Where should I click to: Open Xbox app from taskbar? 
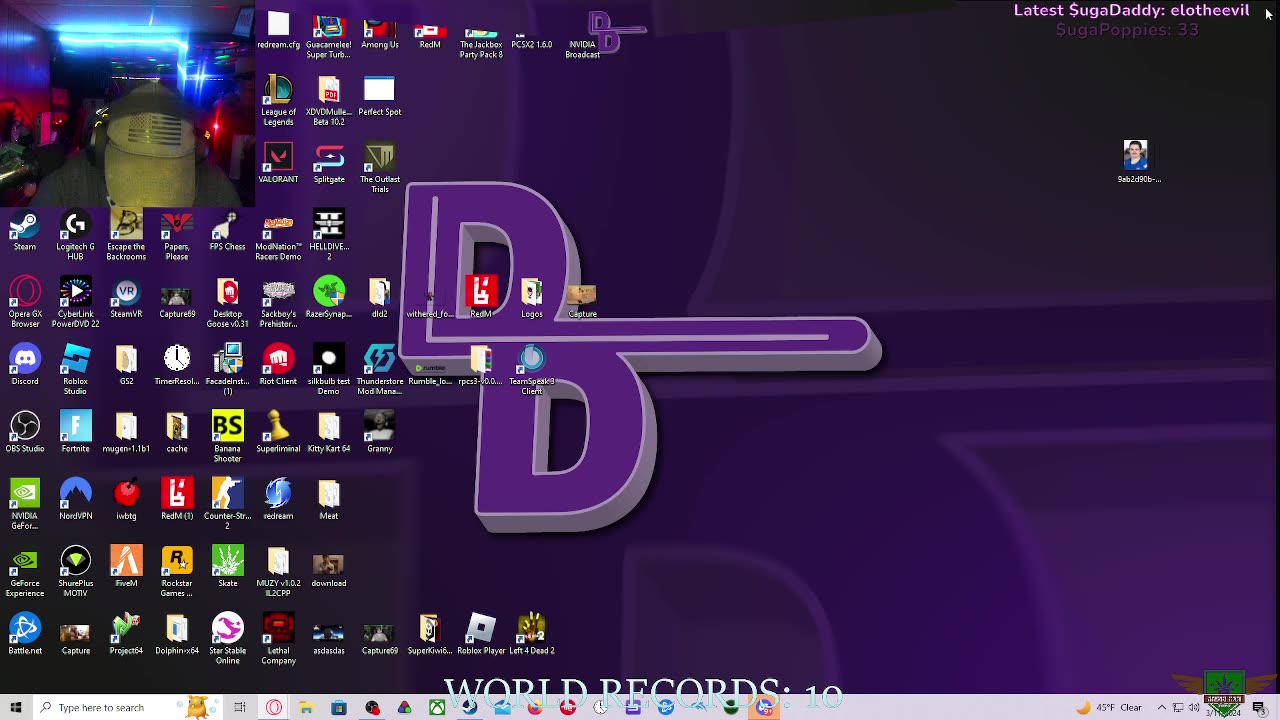point(437,708)
